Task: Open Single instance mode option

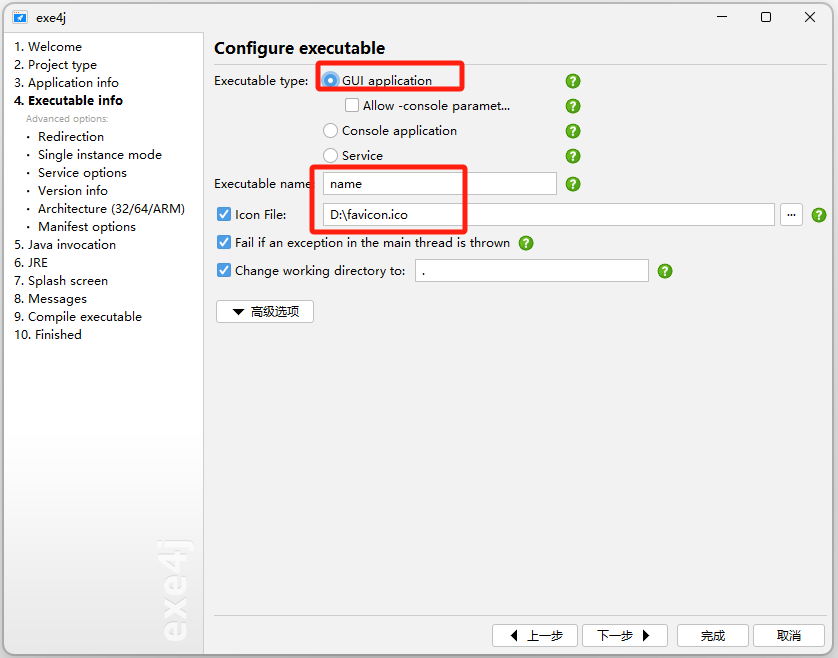Action: click(99, 155)
